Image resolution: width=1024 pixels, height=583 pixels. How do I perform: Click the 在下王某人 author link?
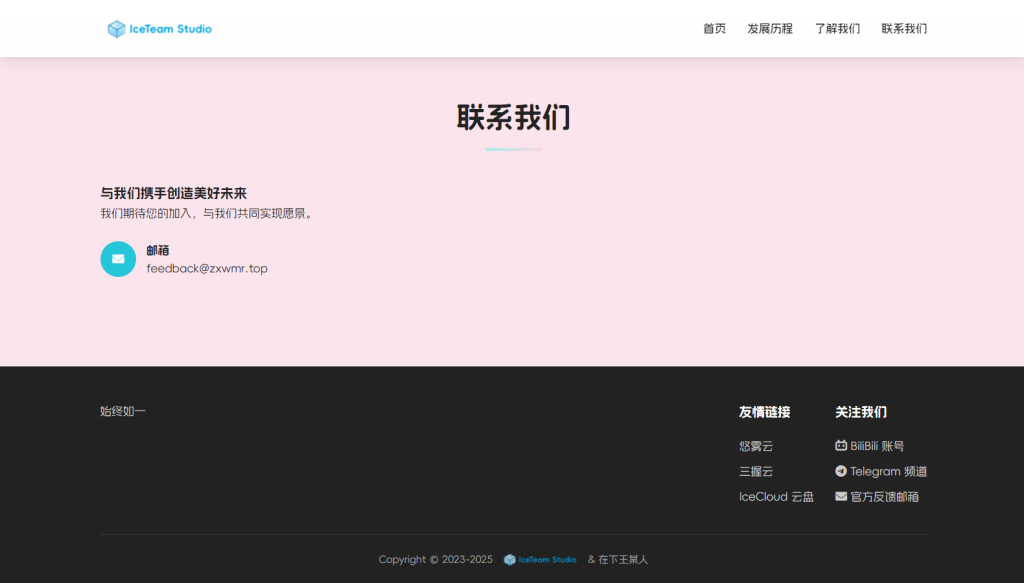[623, 560]
